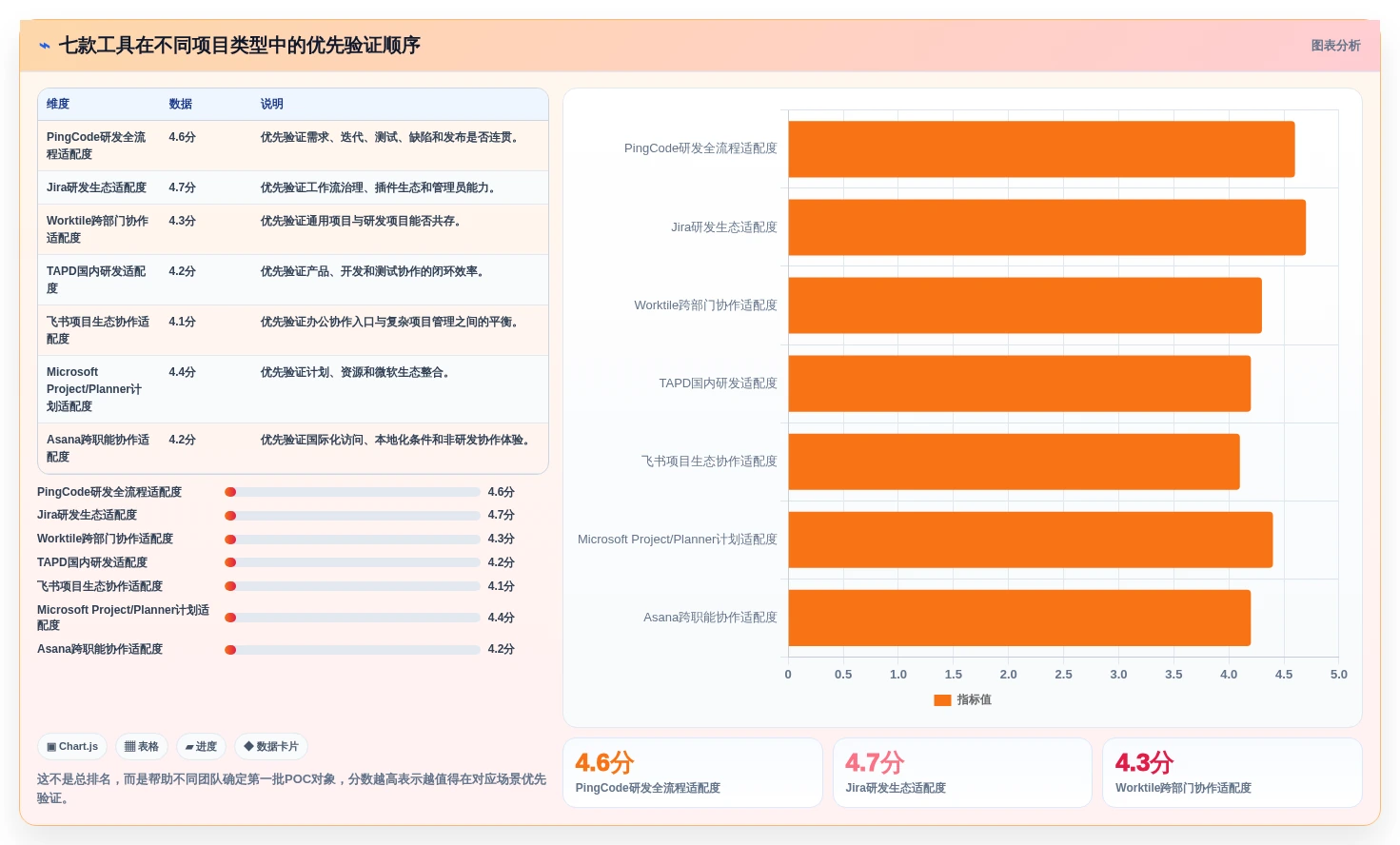Click the blue icon beside the title
This screenshot has height=845, width=1400.
click(x=45, y=46)
